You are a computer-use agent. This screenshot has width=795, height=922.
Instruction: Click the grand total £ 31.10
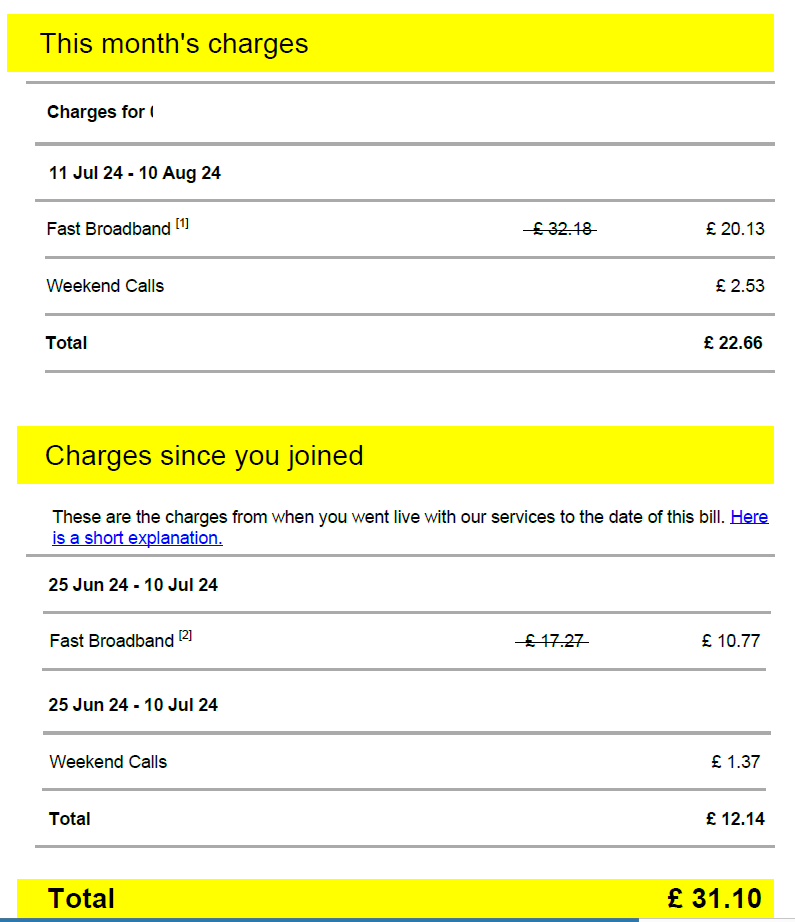(x=714, y=898)
